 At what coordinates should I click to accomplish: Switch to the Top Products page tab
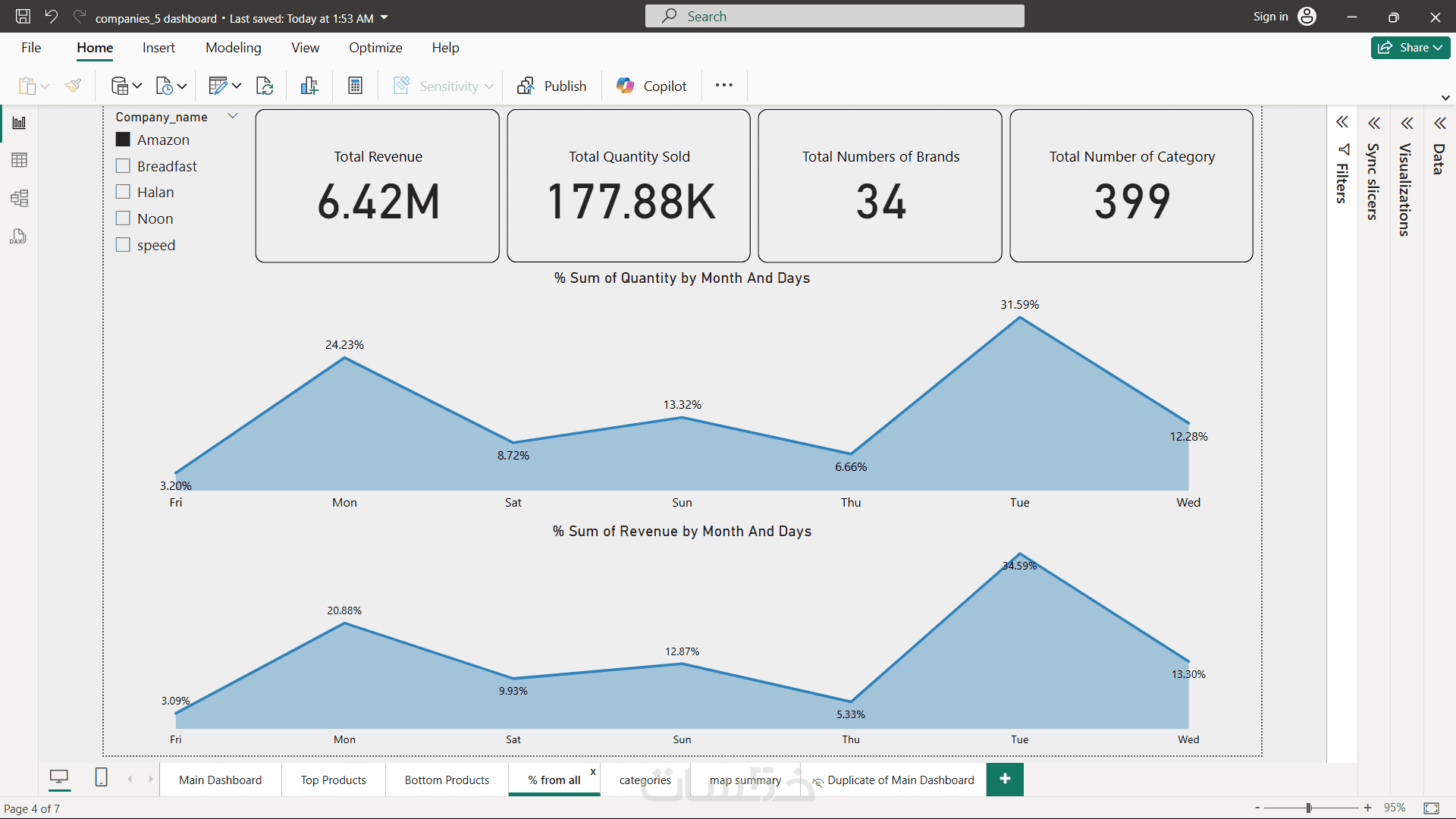333,780
